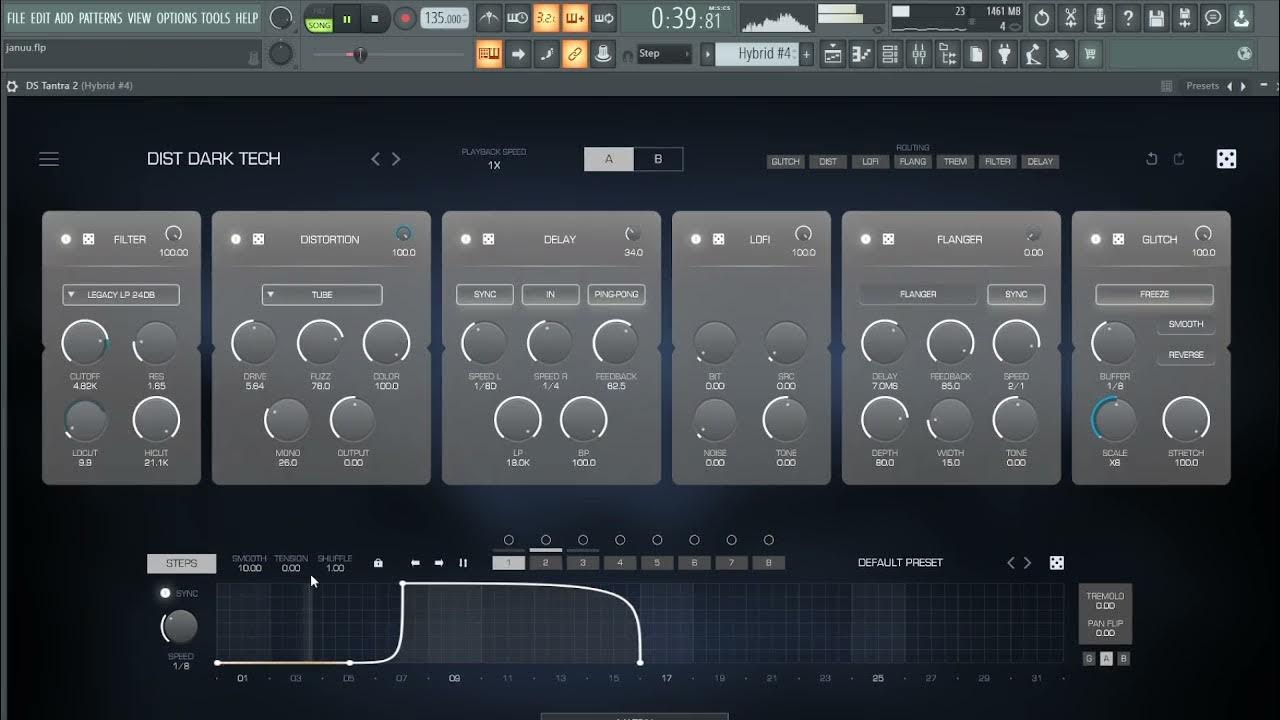Toggle the FILTER module power button
1280x720 pixels.
[66, 239]
